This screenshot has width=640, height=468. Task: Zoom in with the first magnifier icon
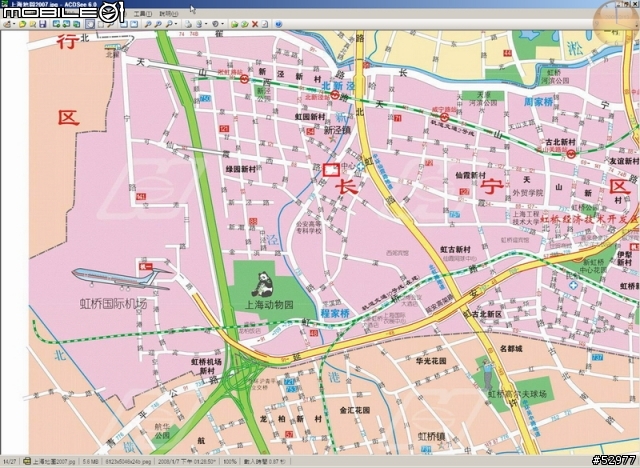(148, 24)
